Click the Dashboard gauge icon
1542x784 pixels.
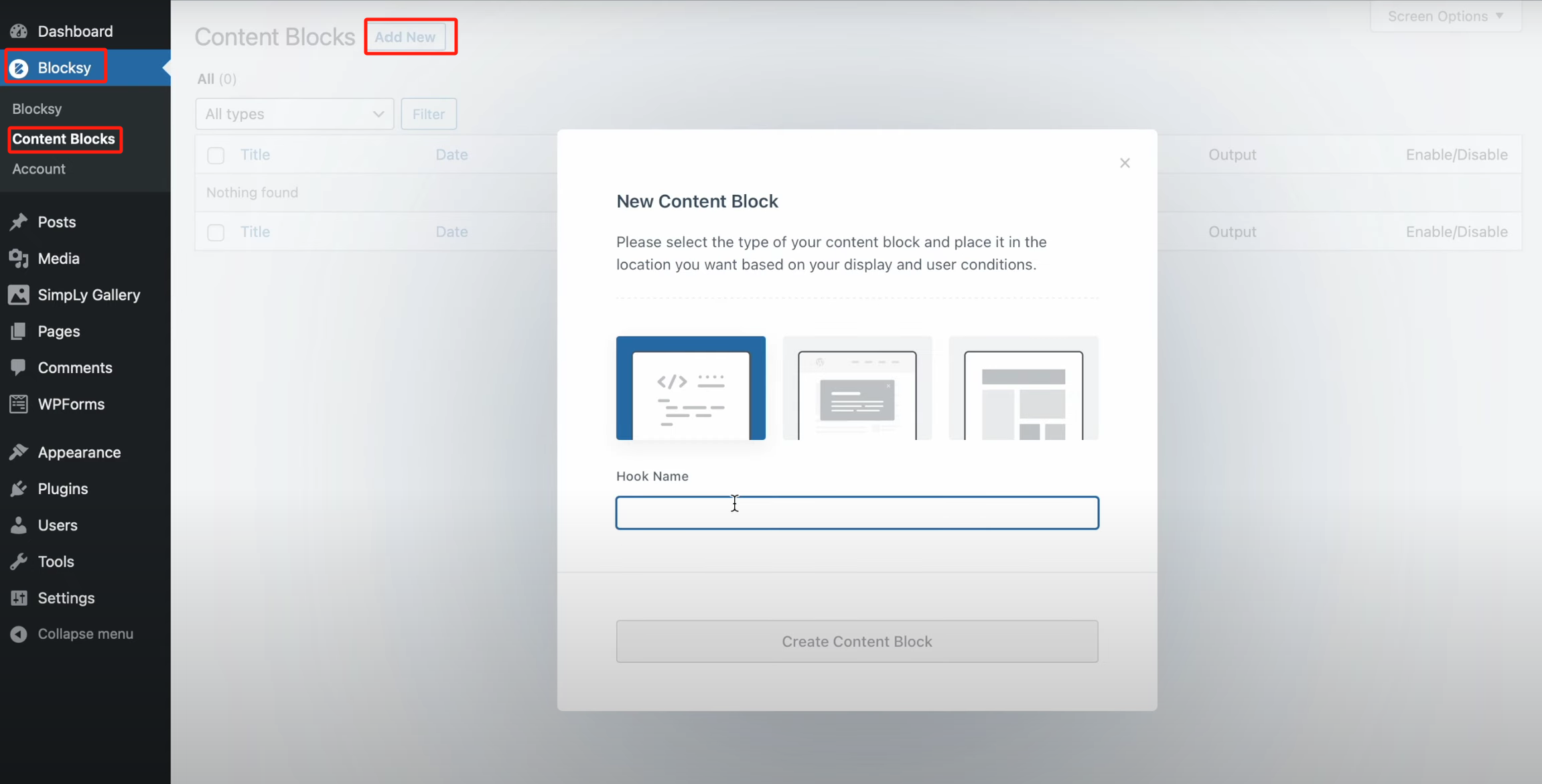(x=19, y=31)
